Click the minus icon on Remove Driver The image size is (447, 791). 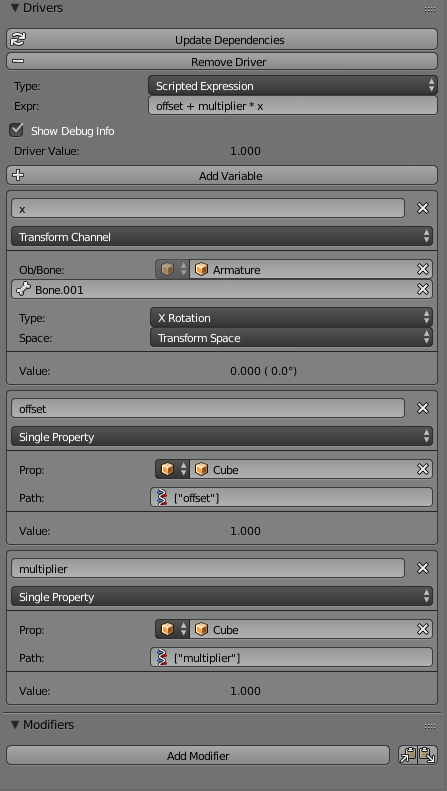pyautogui.click(x=18, y=62)
